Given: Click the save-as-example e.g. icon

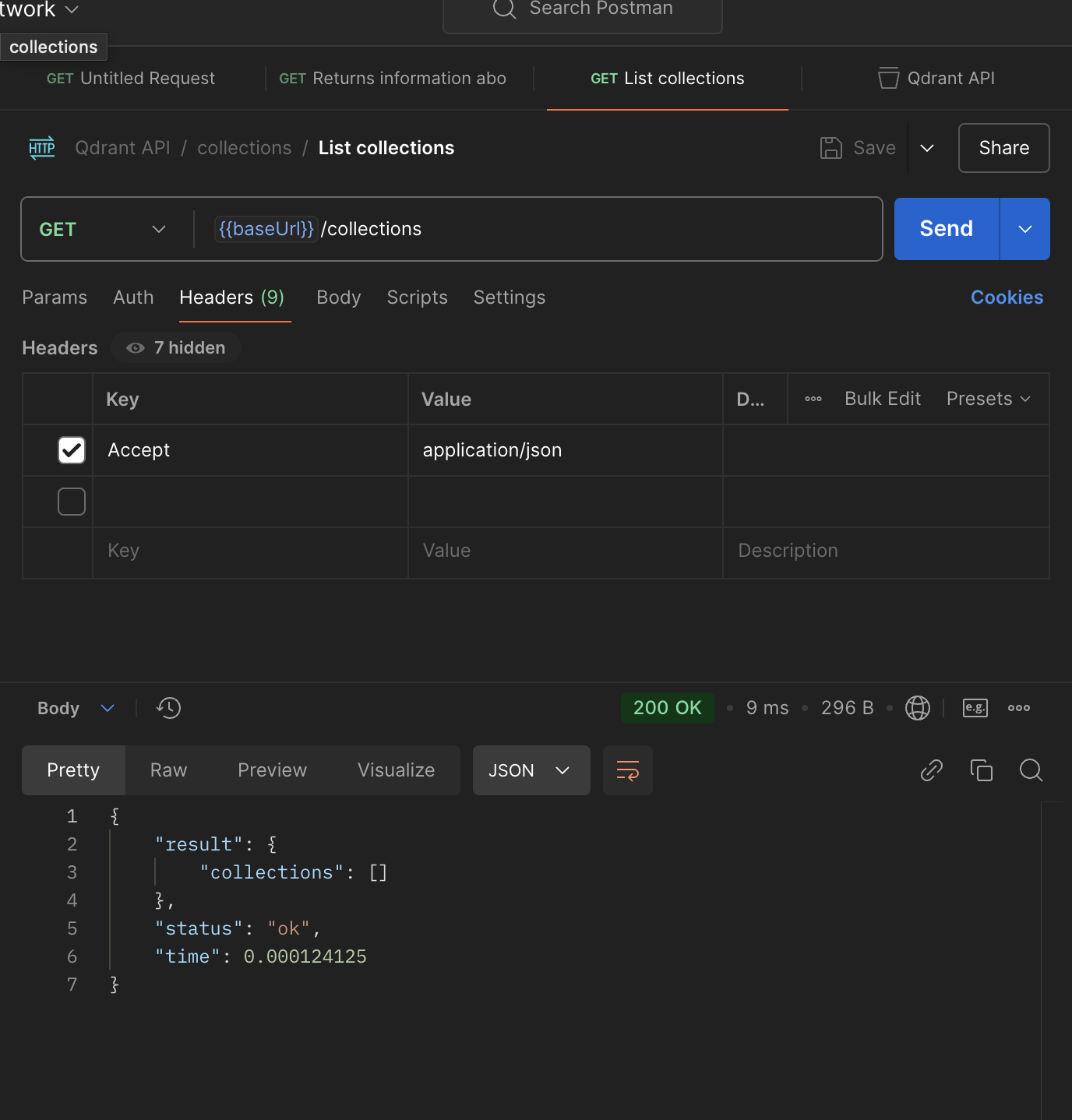Looking at the screenshot, I should [x=975, y=708].
